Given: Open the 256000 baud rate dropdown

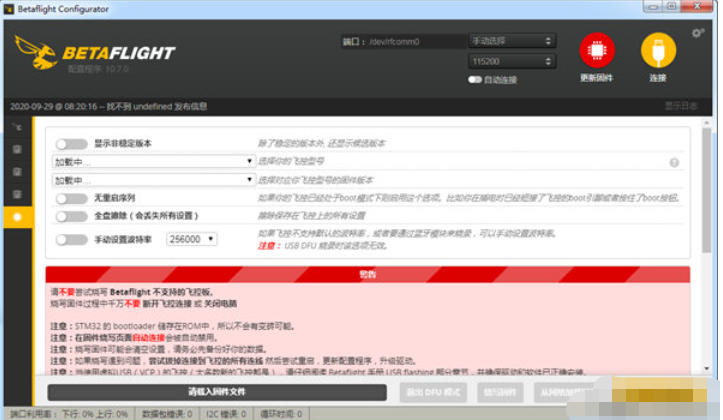Looking at the screenshot, I should [x=191, y=239].
